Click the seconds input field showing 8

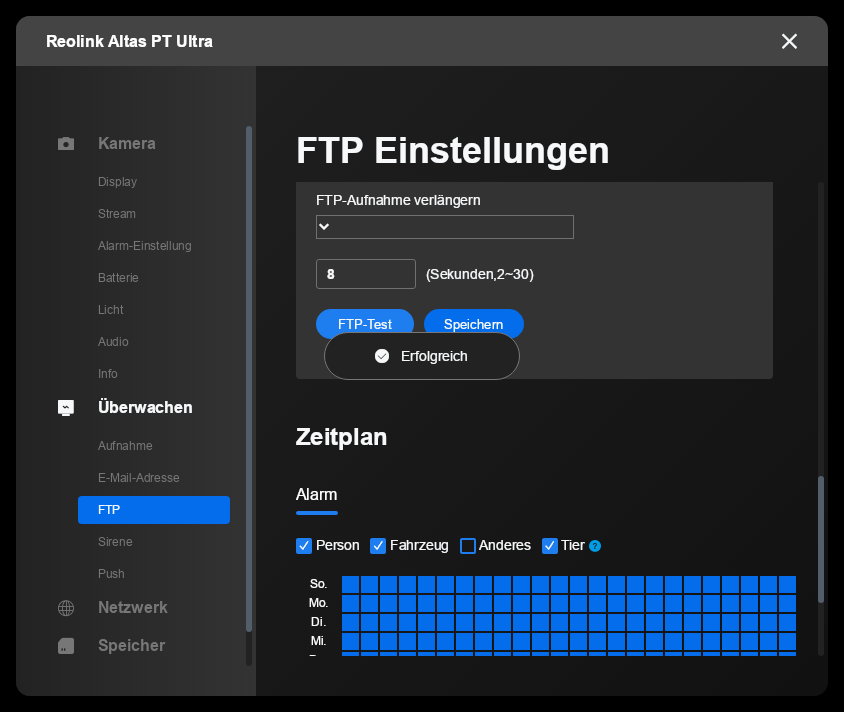[x=365, y=274]
